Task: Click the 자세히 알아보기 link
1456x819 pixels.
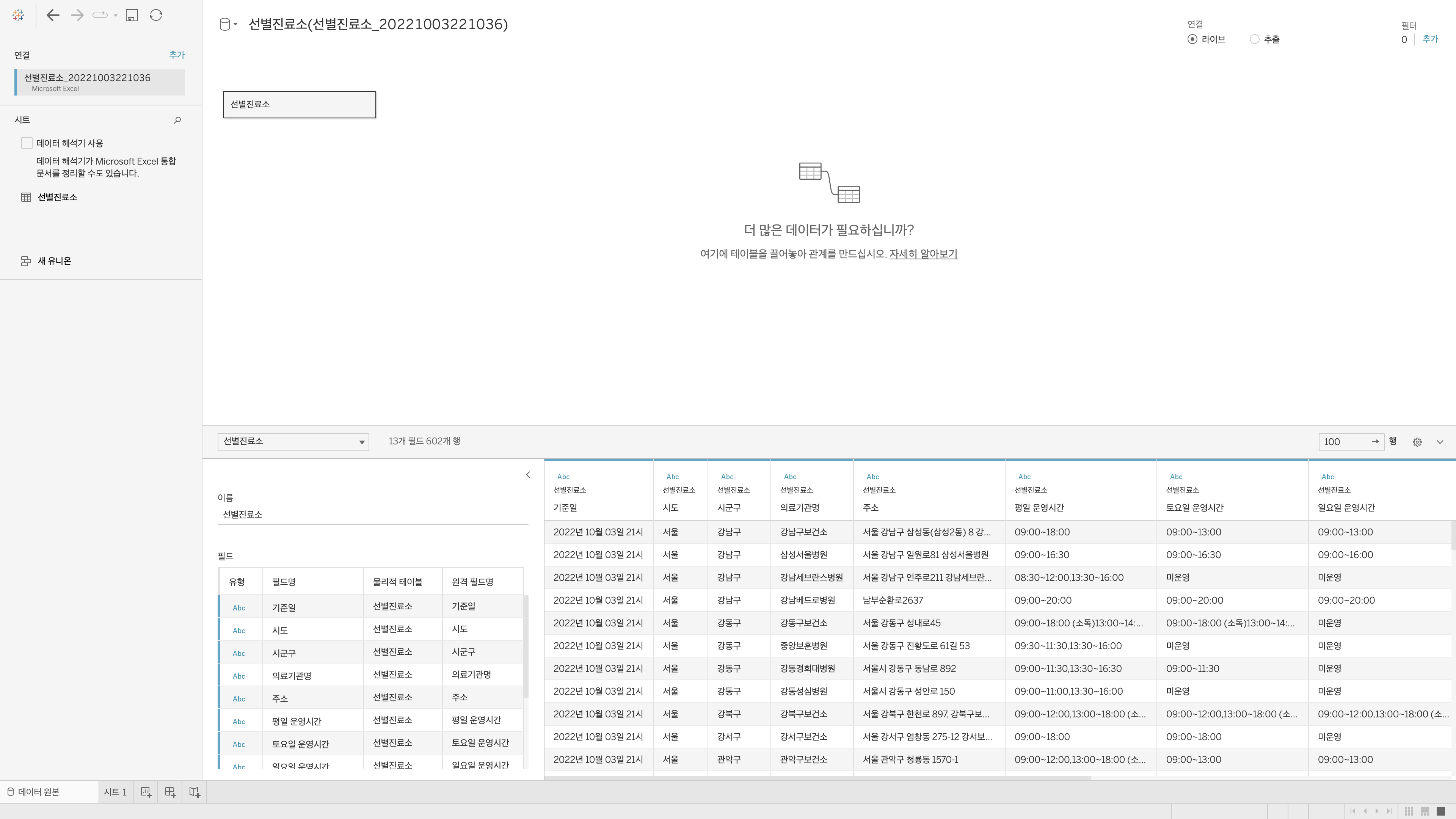Action: tap(923, 254)
